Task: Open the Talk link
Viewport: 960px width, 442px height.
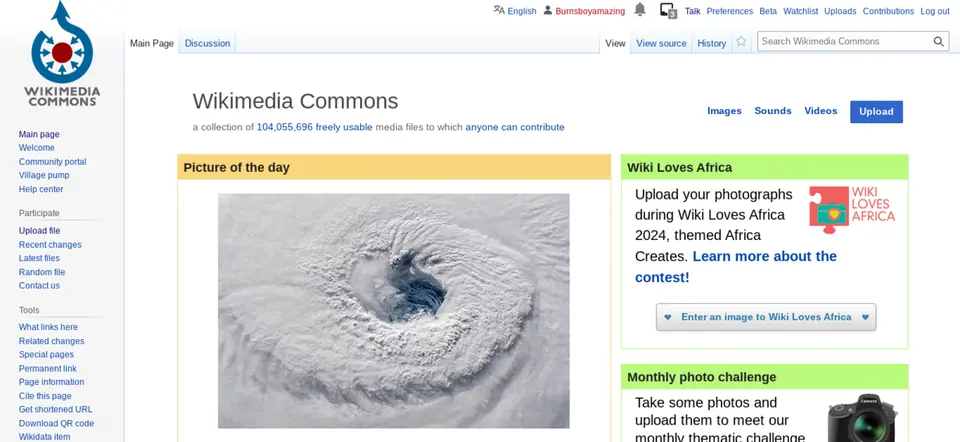Action: click(692, 11)
